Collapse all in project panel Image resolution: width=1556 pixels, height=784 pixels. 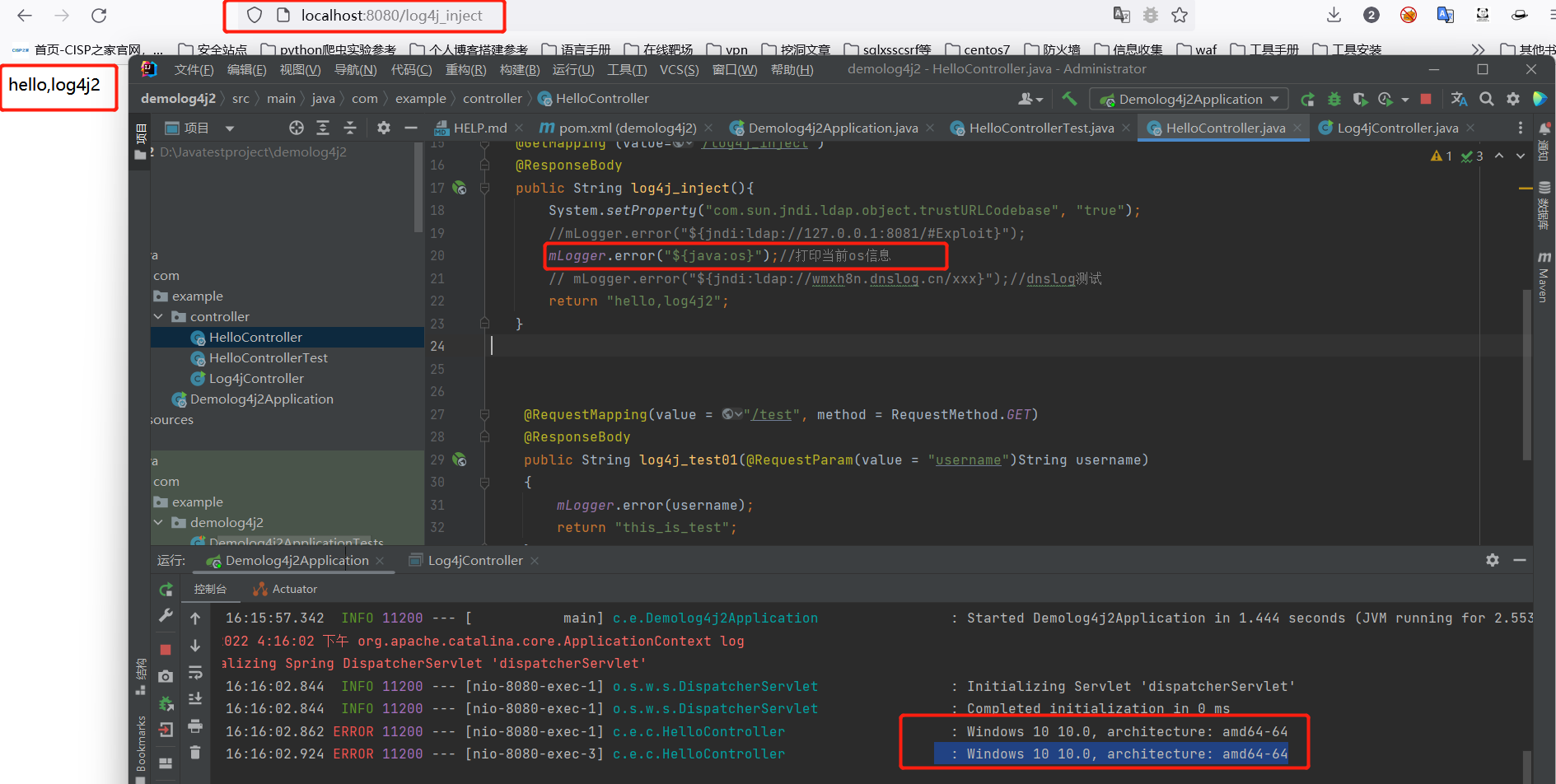[350, 128]
